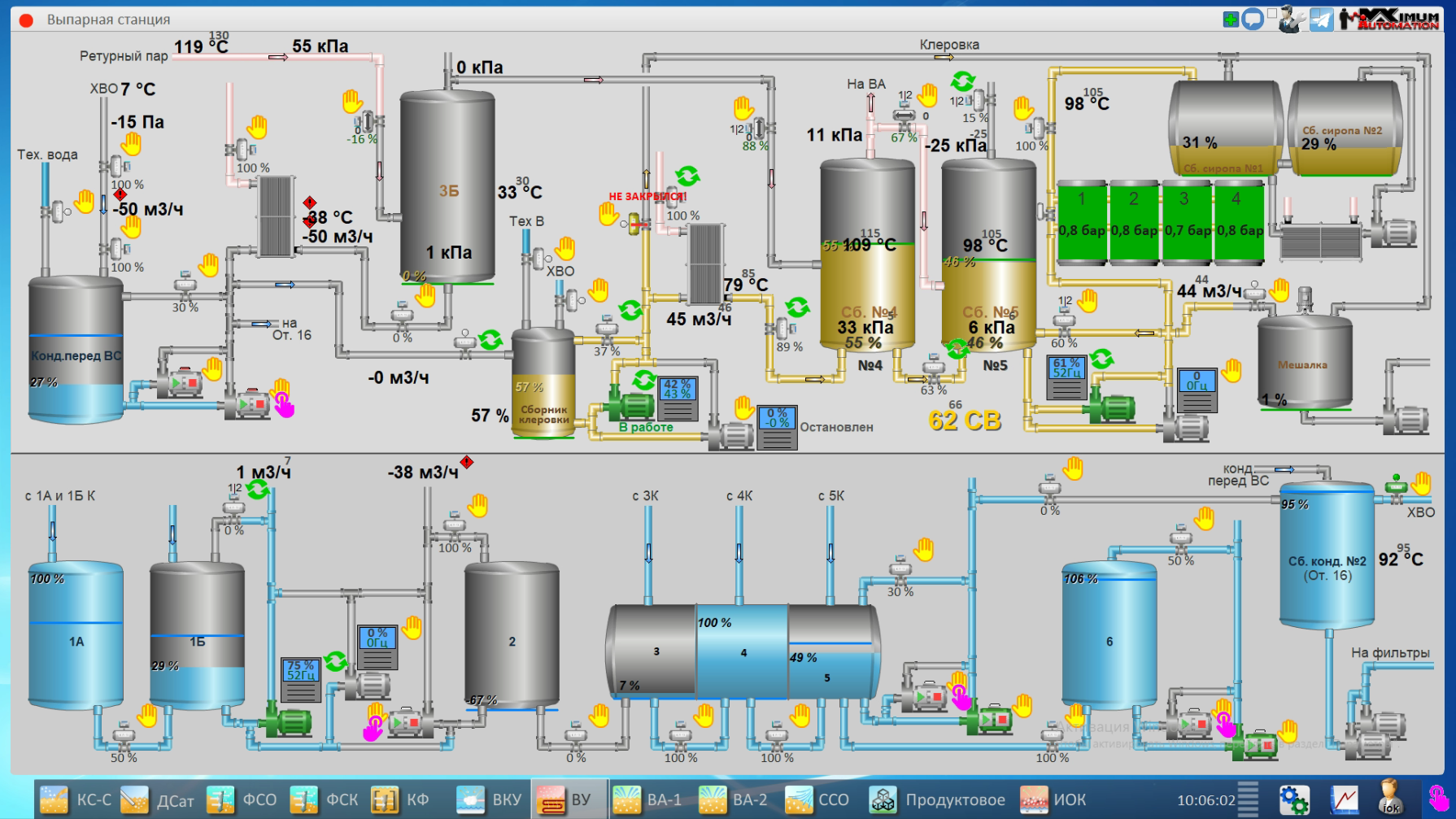Image resolution: width=1456 pixels, height=819 pixels.
Task: Select the stopped pump labeled Остановлен
Action: [x=730, y=435]
